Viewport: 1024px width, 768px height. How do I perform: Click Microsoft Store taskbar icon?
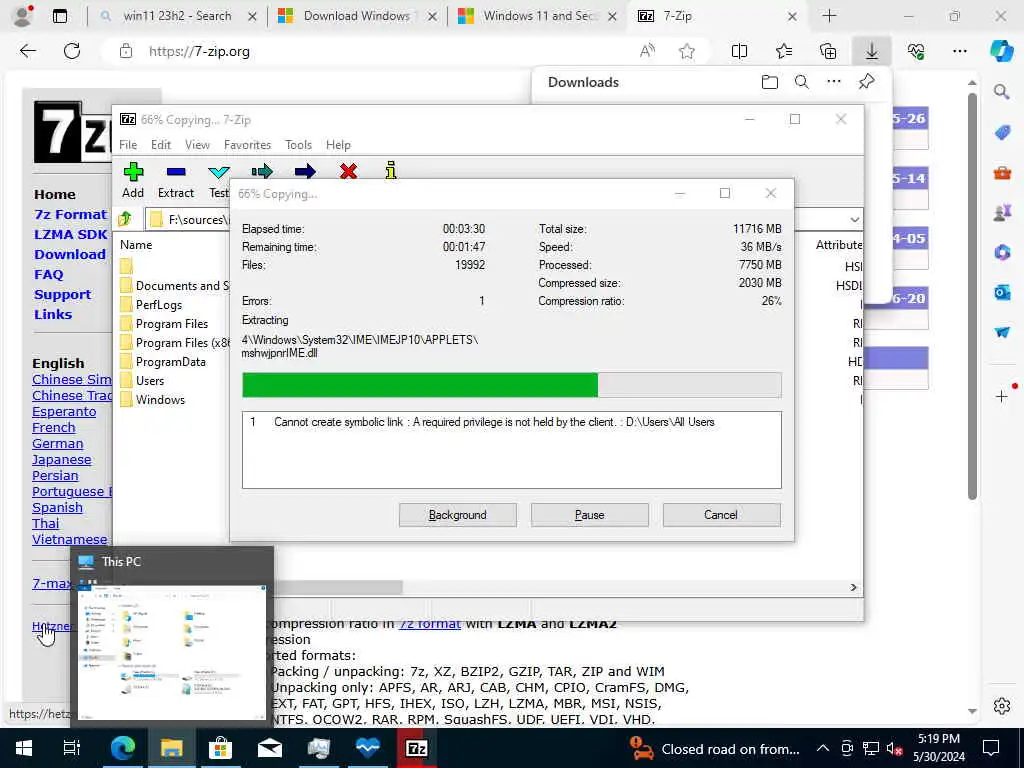point(221,748)
